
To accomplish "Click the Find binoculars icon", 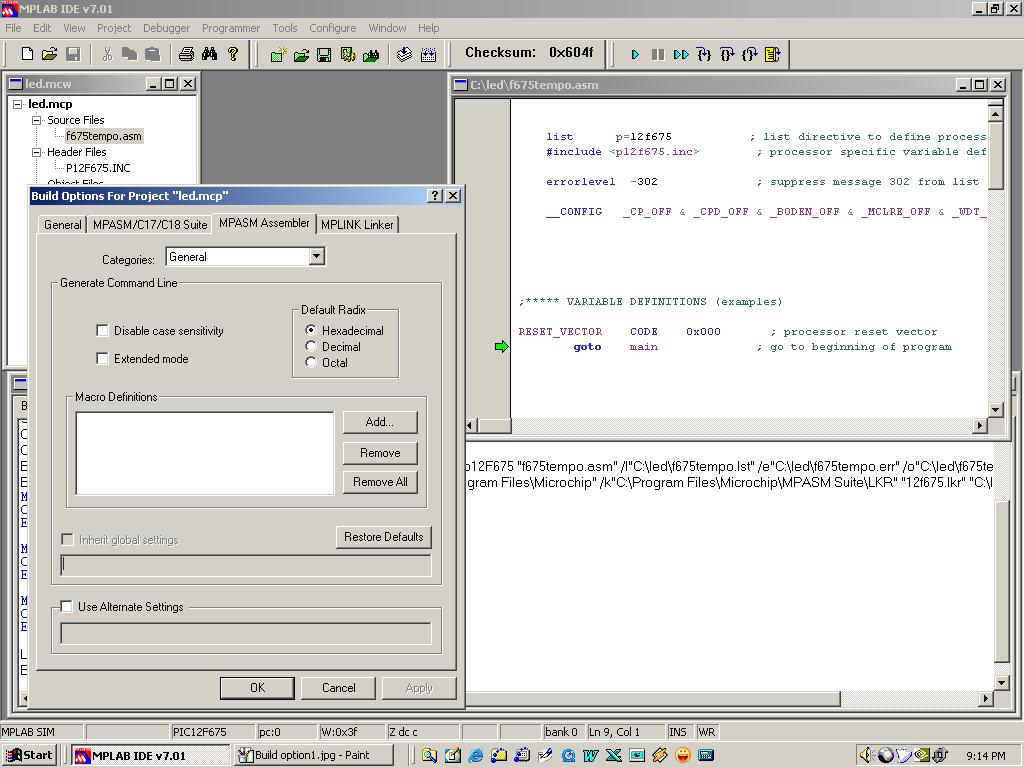I will coord(209,54).
